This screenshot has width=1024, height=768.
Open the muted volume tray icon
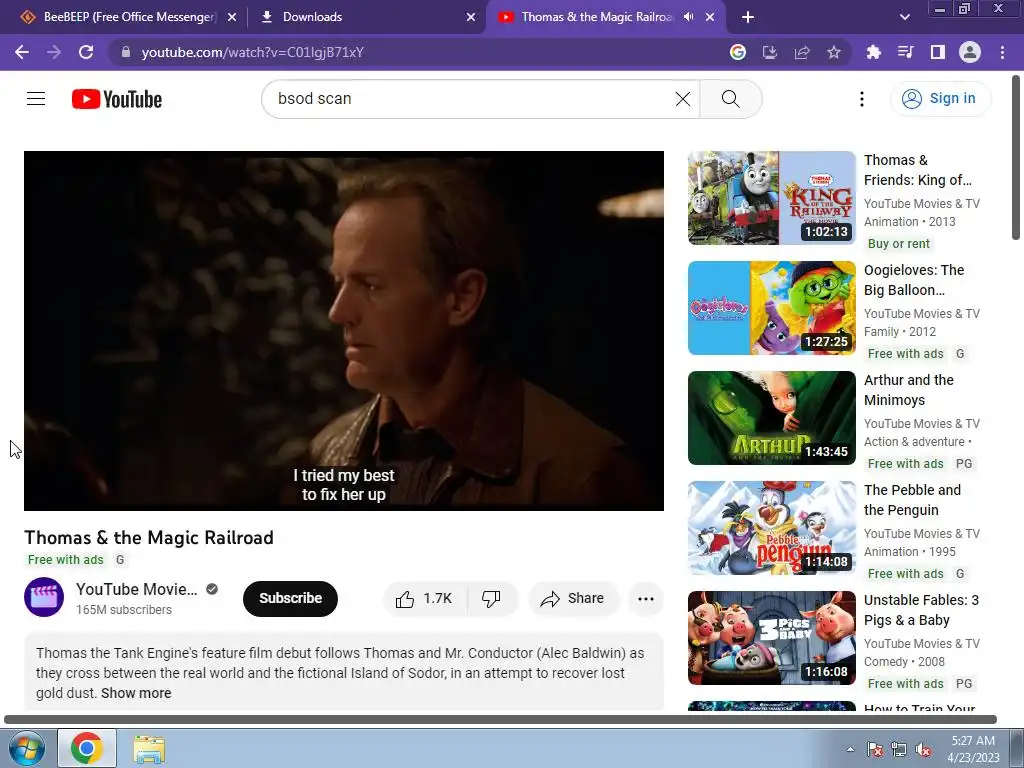point(923,749)
